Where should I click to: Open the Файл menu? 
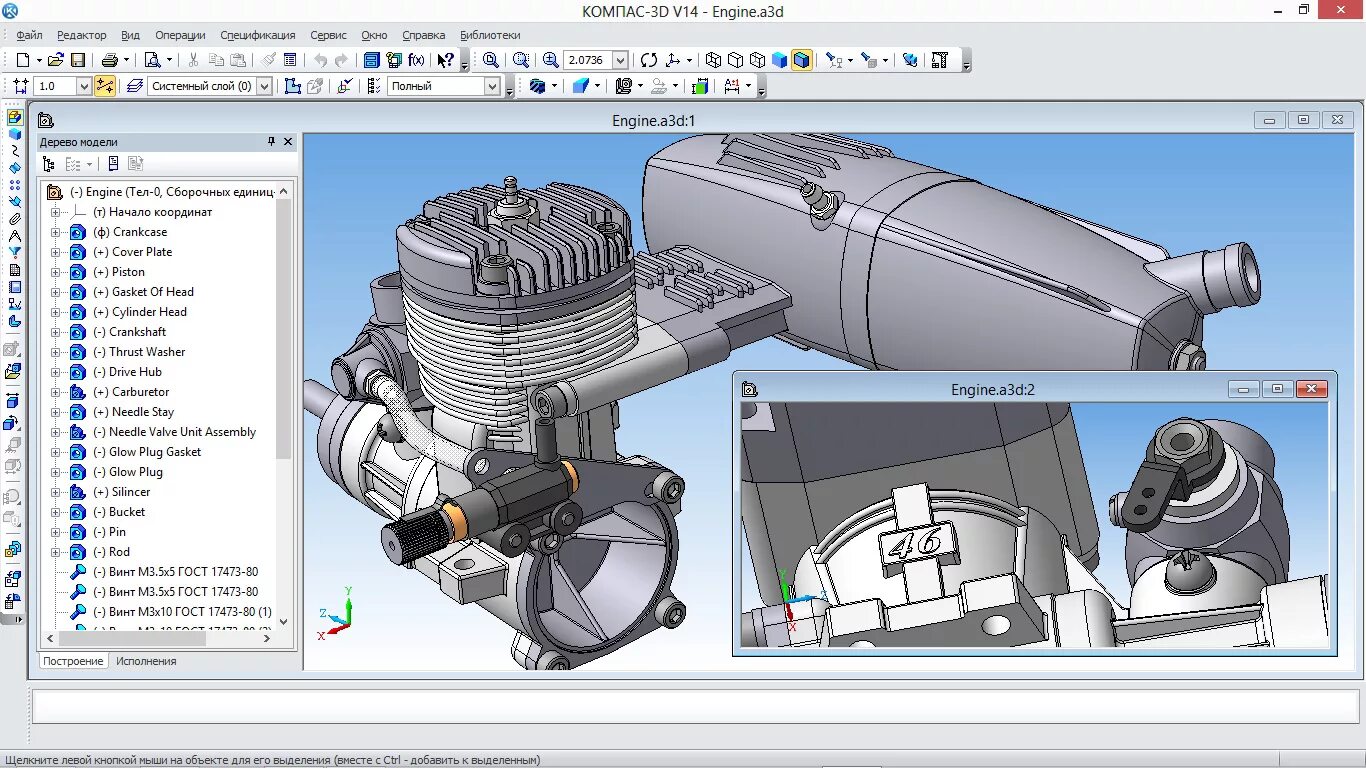click(x=29, y=35)
